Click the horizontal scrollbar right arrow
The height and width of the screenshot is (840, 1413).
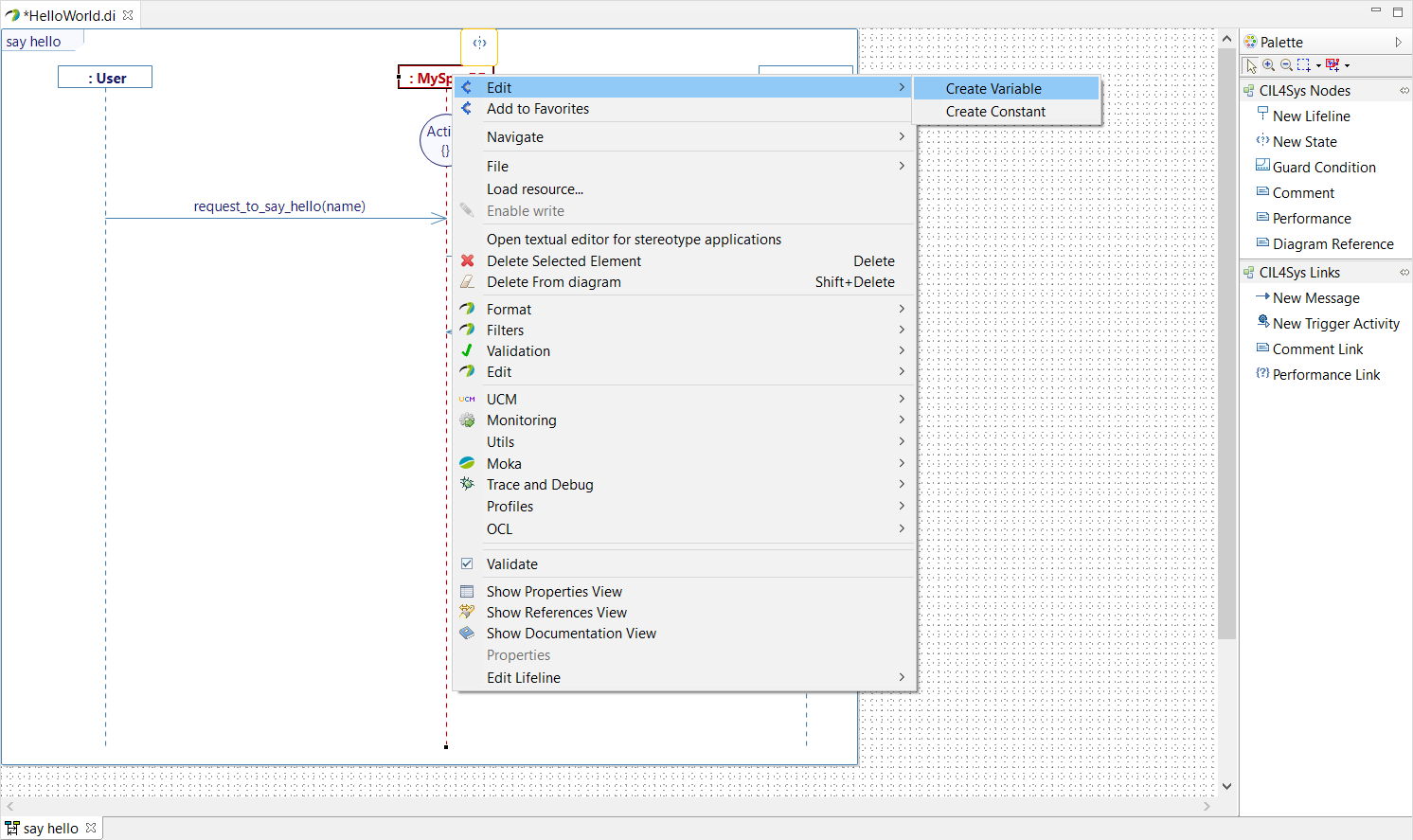[1207, 807]
